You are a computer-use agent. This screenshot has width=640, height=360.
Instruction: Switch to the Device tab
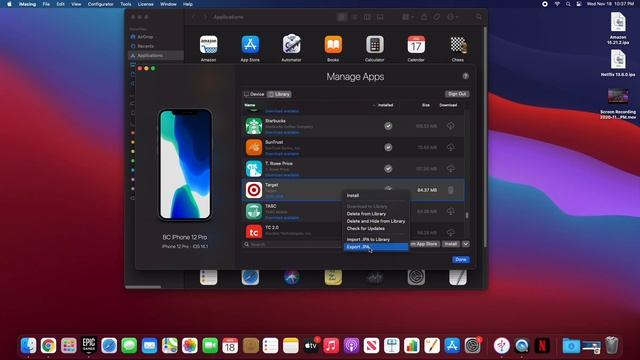[254, 94]
